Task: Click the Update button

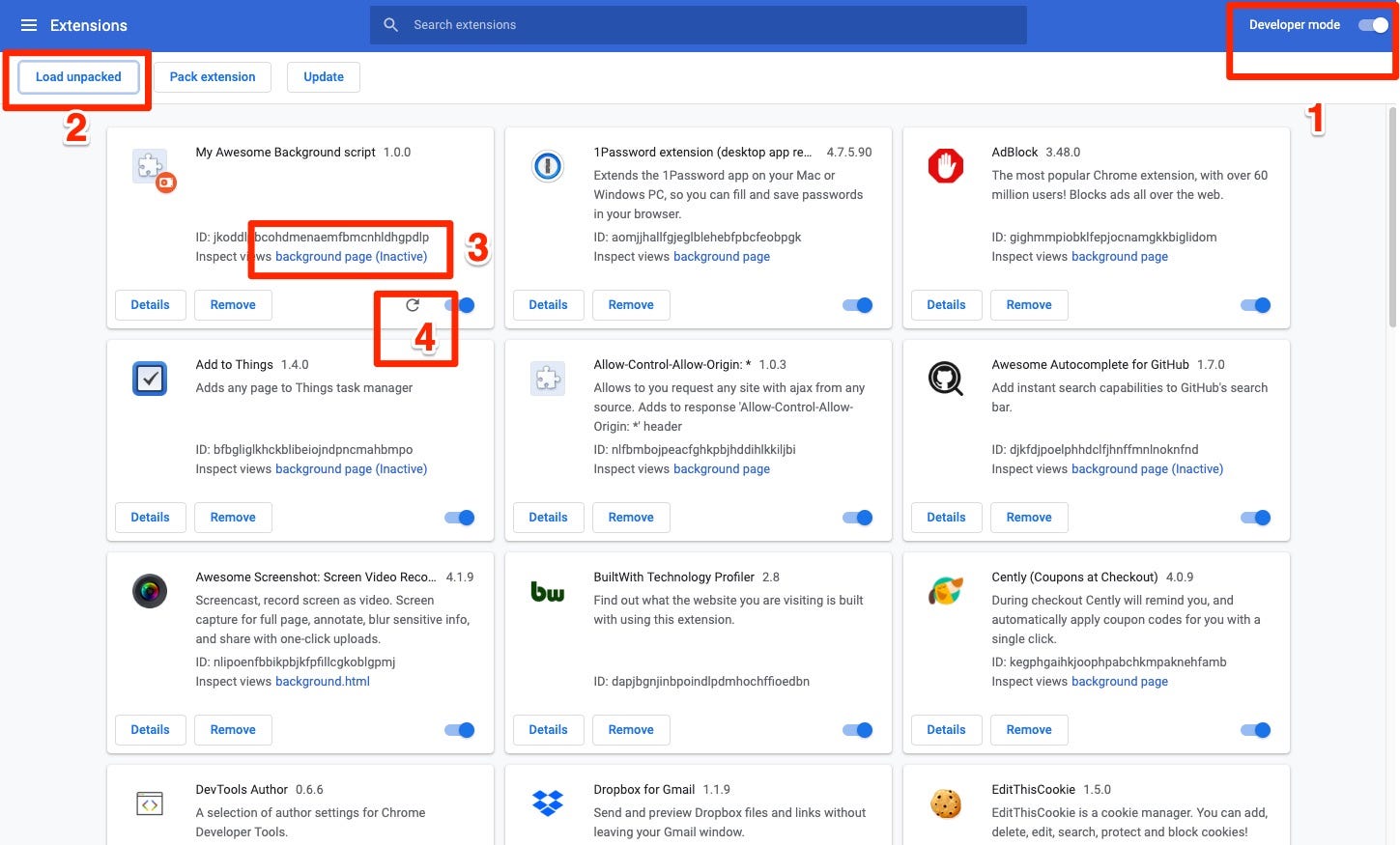Action: point(324,77)
